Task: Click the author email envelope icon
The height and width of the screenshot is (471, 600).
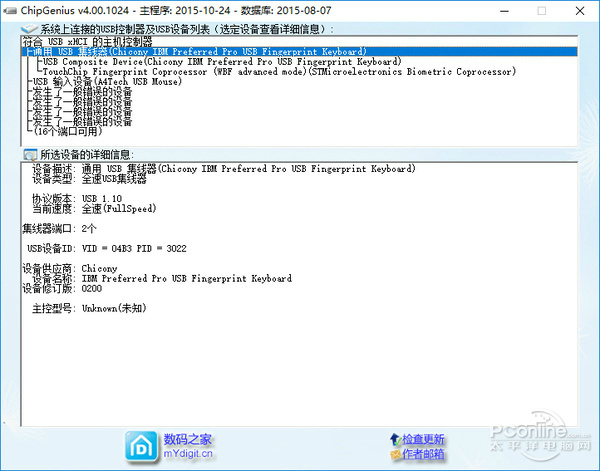Action: click(395, 454)
